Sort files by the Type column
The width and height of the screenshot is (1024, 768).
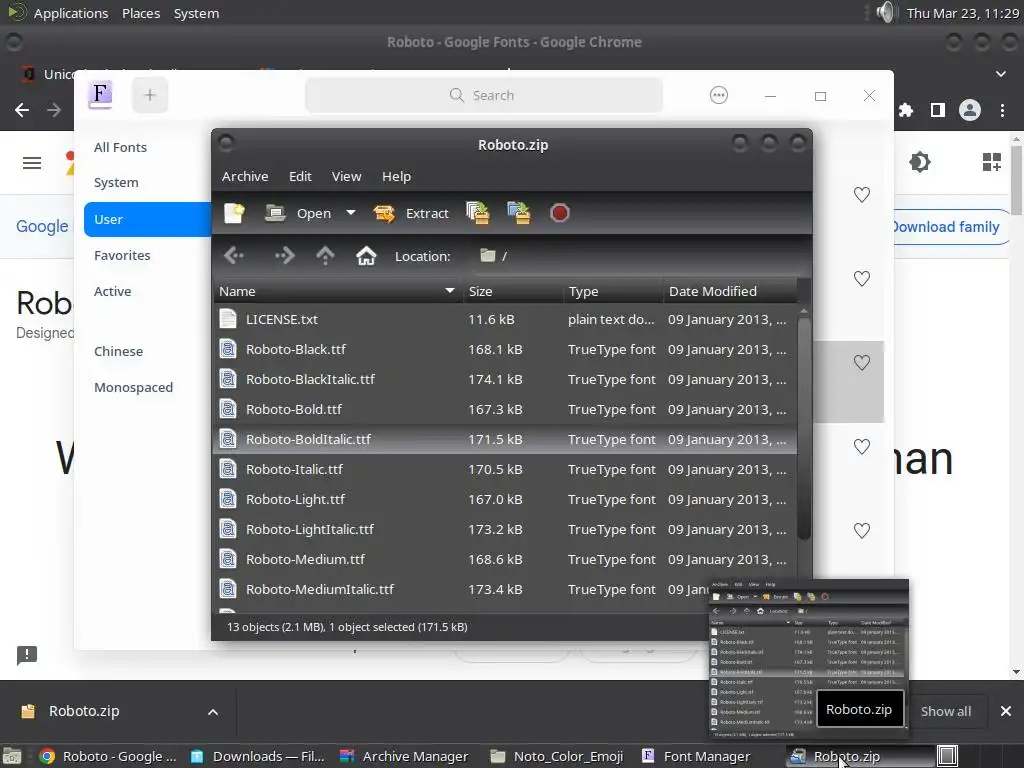click(x=614, y=291)
